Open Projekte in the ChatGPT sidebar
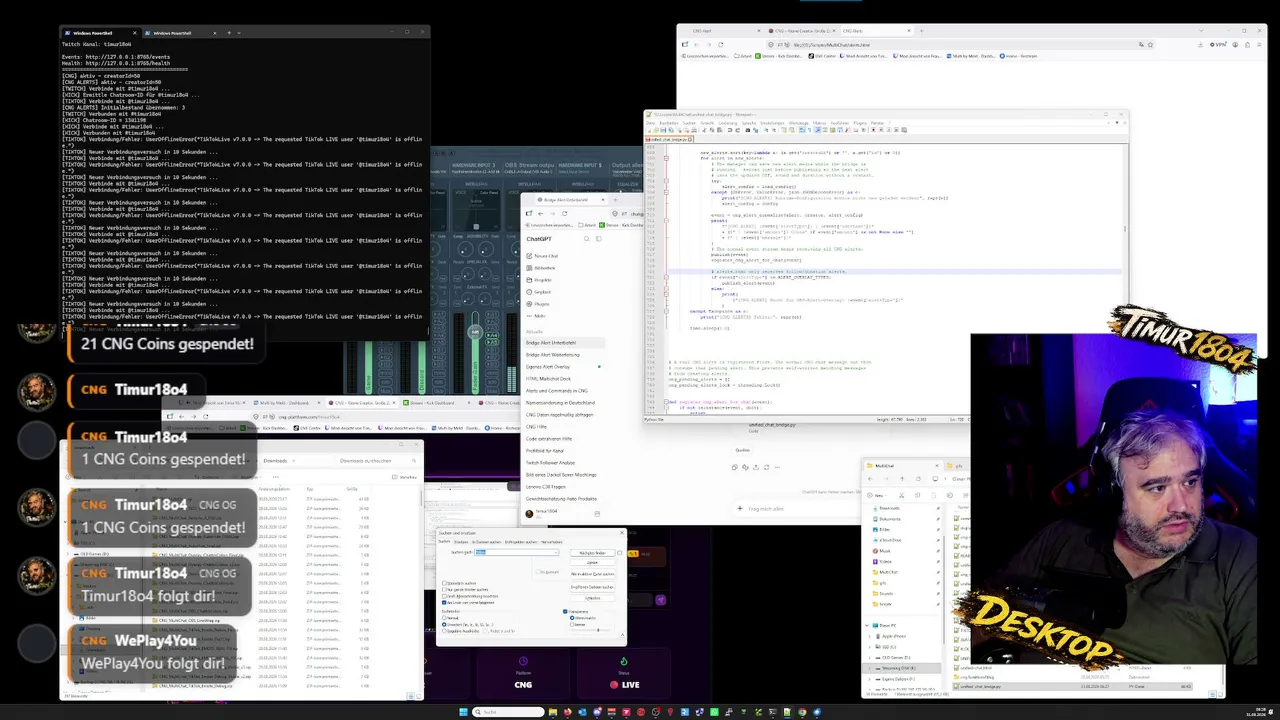 click(543, 280)
